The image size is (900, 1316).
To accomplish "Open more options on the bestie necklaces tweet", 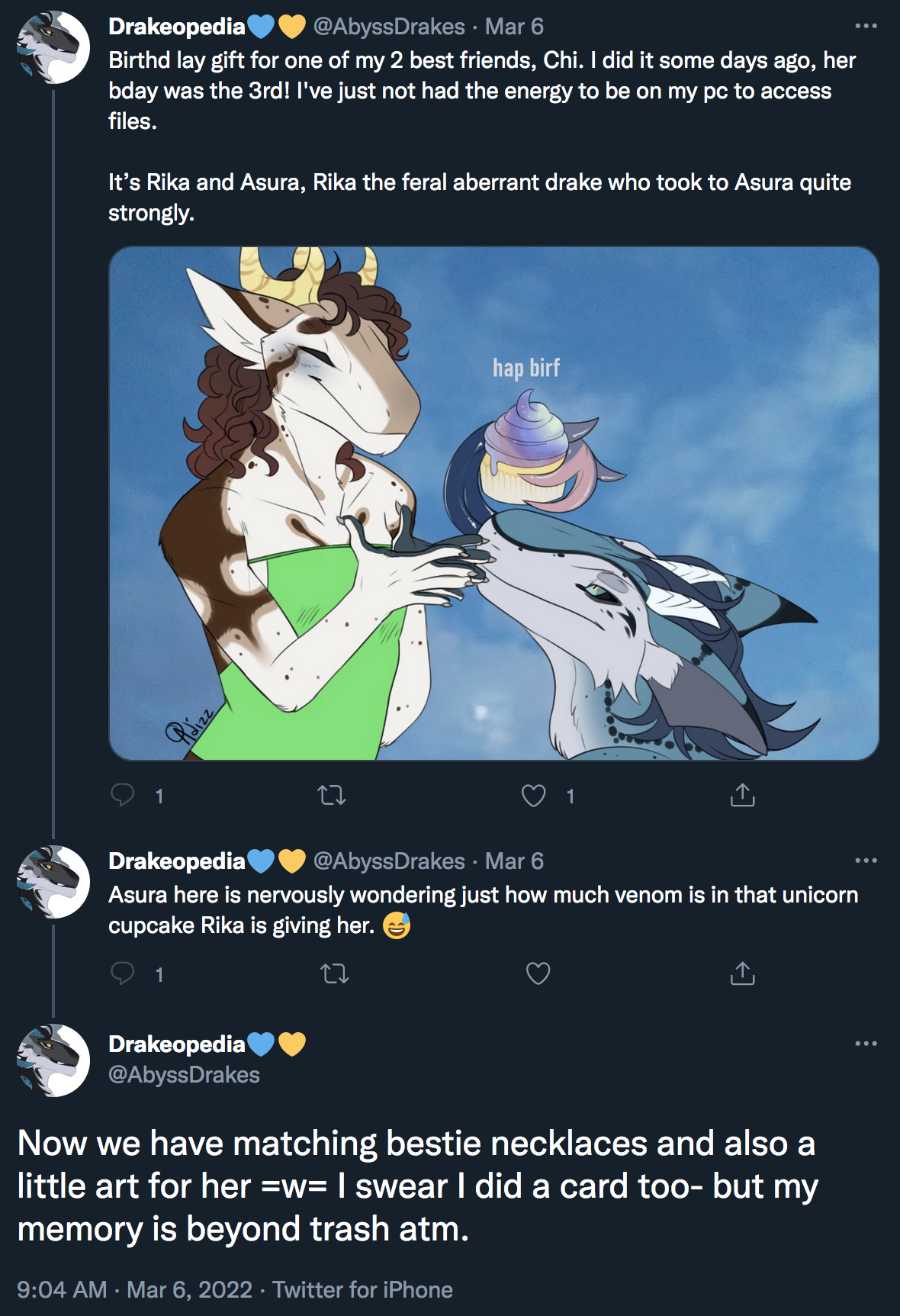I will click(866, 1044).
